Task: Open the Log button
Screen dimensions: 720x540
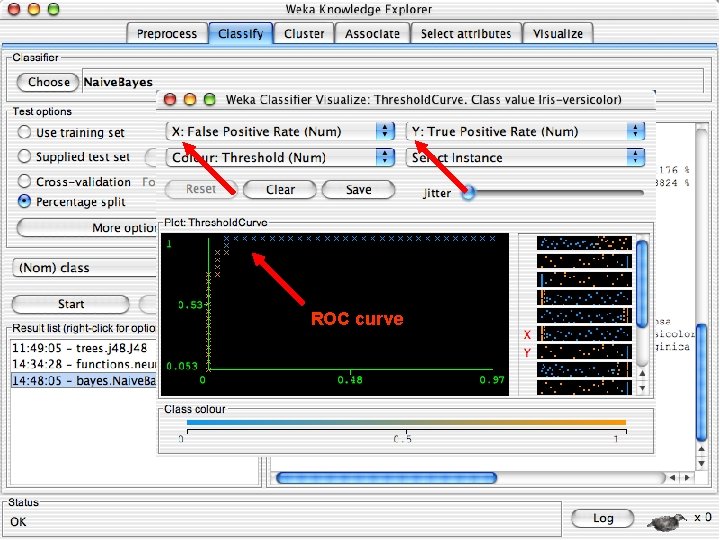Action: pyautogui.click(x=602, y=518)
